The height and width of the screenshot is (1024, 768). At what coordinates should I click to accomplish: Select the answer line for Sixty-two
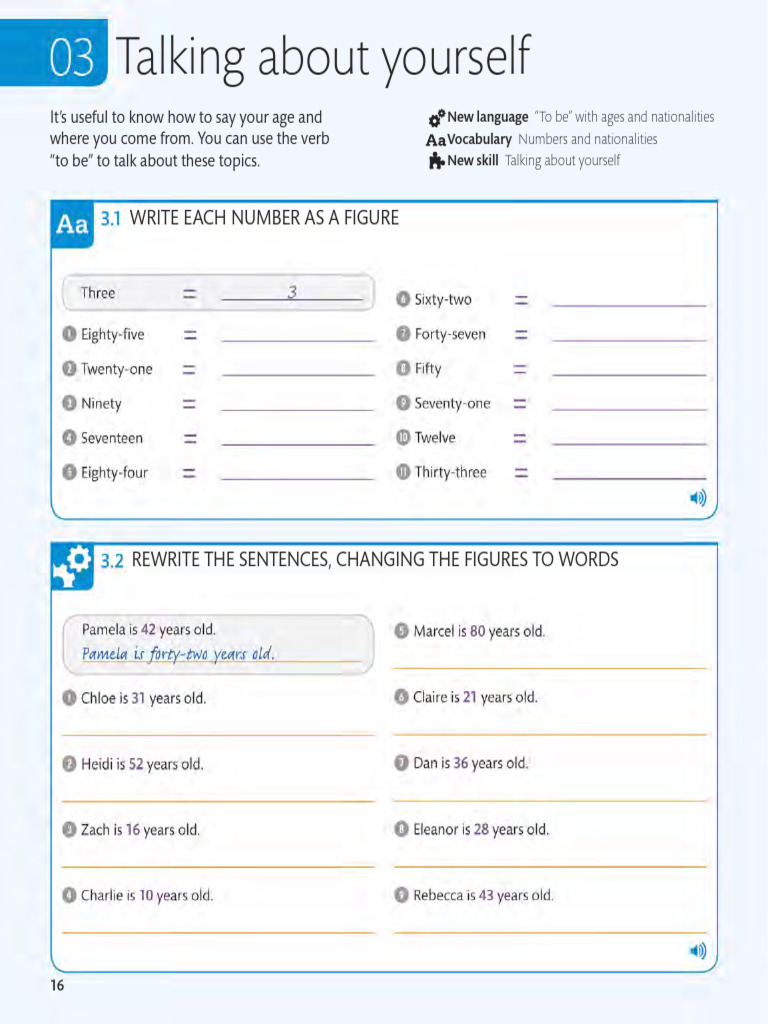pos(629,300)
